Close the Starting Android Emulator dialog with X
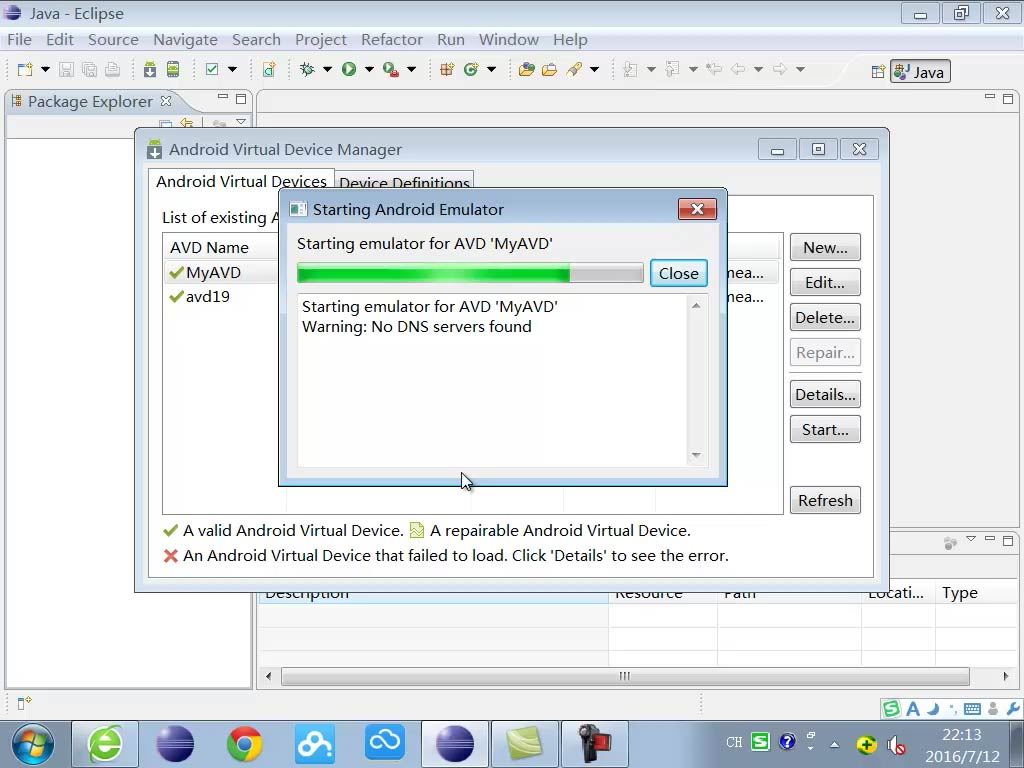Image resolution: width=1024 pixels, height=768 pixels. (x=697, y=209)
